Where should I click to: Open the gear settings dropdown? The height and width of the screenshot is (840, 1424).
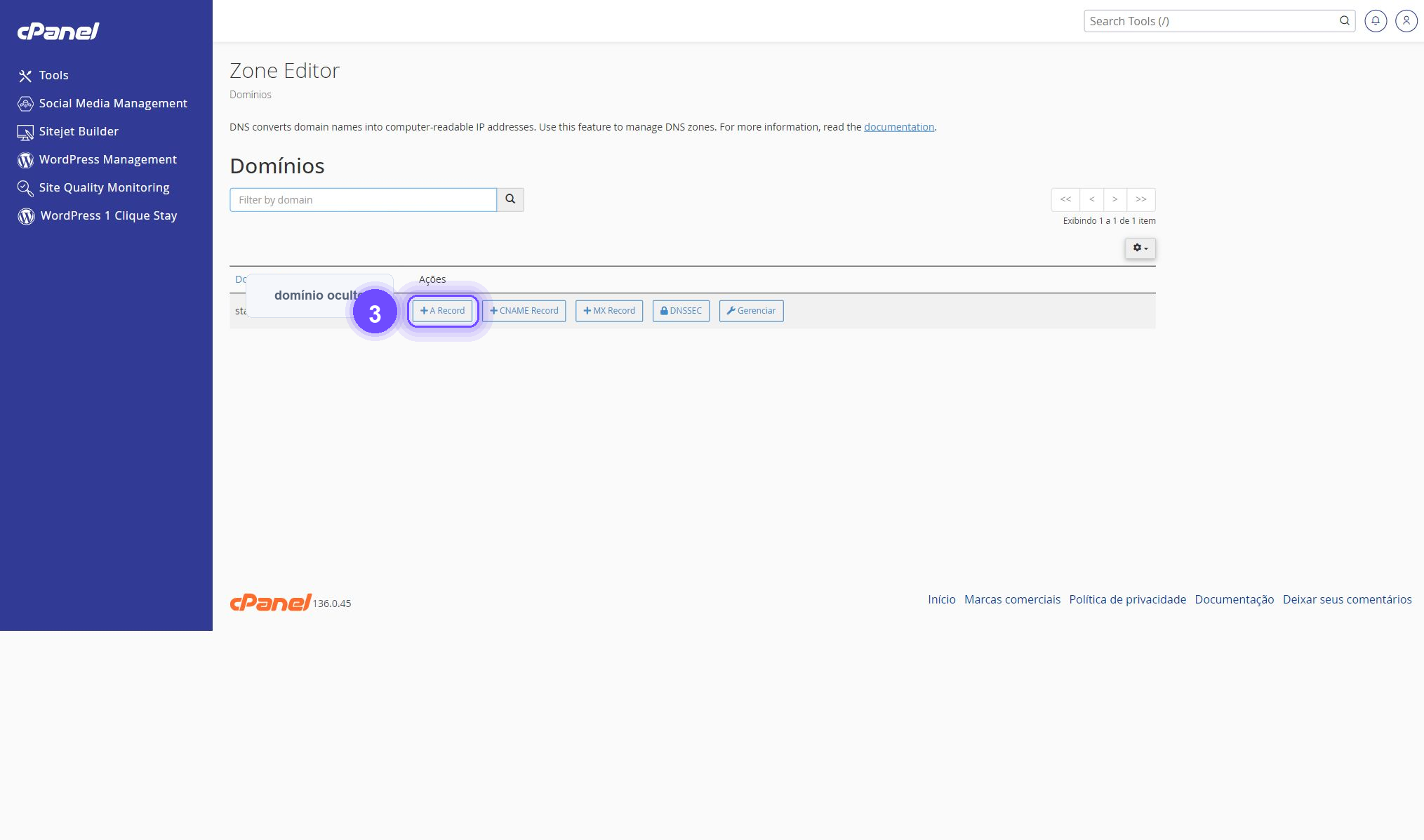click(1140, 248)
